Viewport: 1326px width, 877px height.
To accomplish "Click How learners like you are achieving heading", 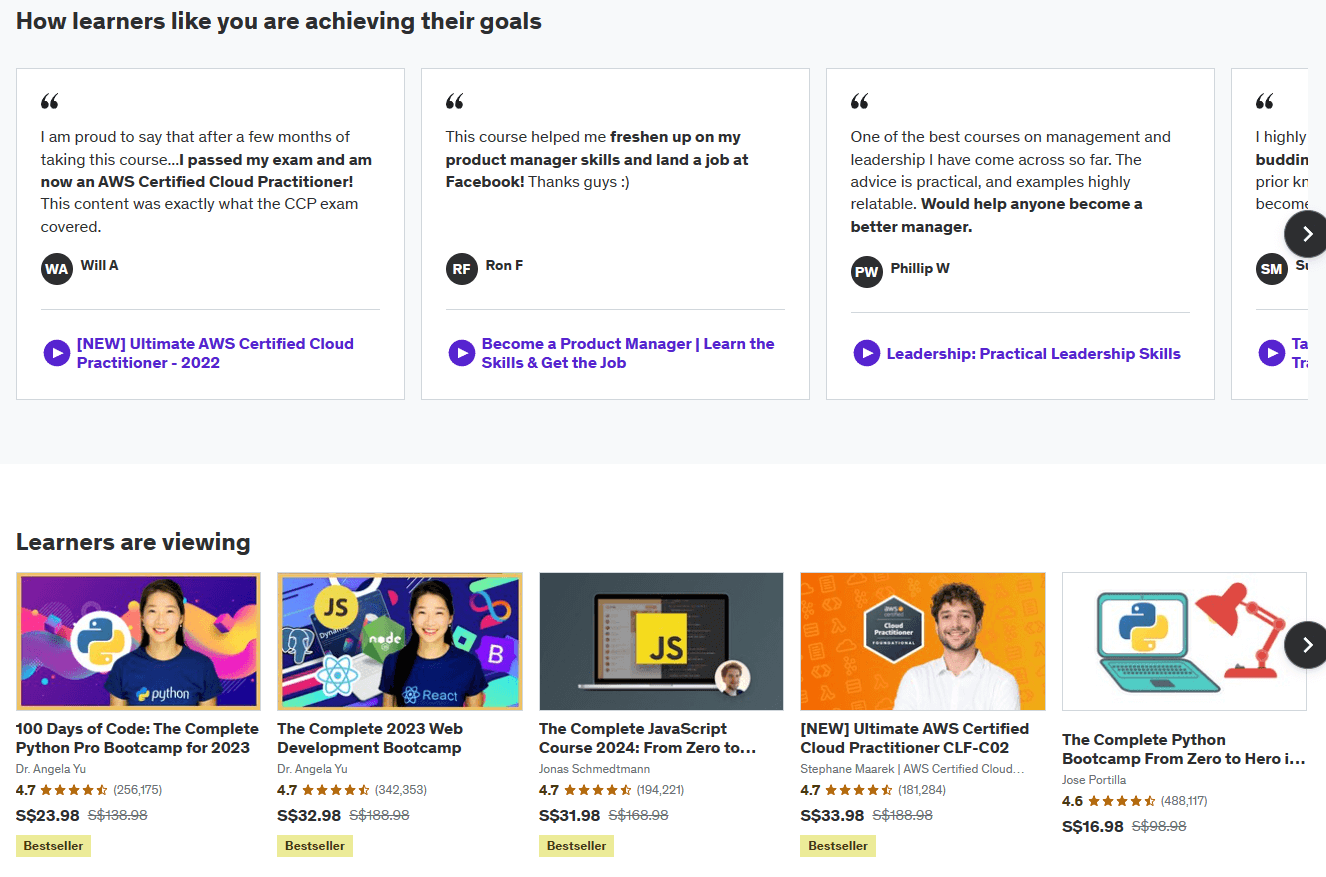I will pyautogui.click(x=279, y=20).
